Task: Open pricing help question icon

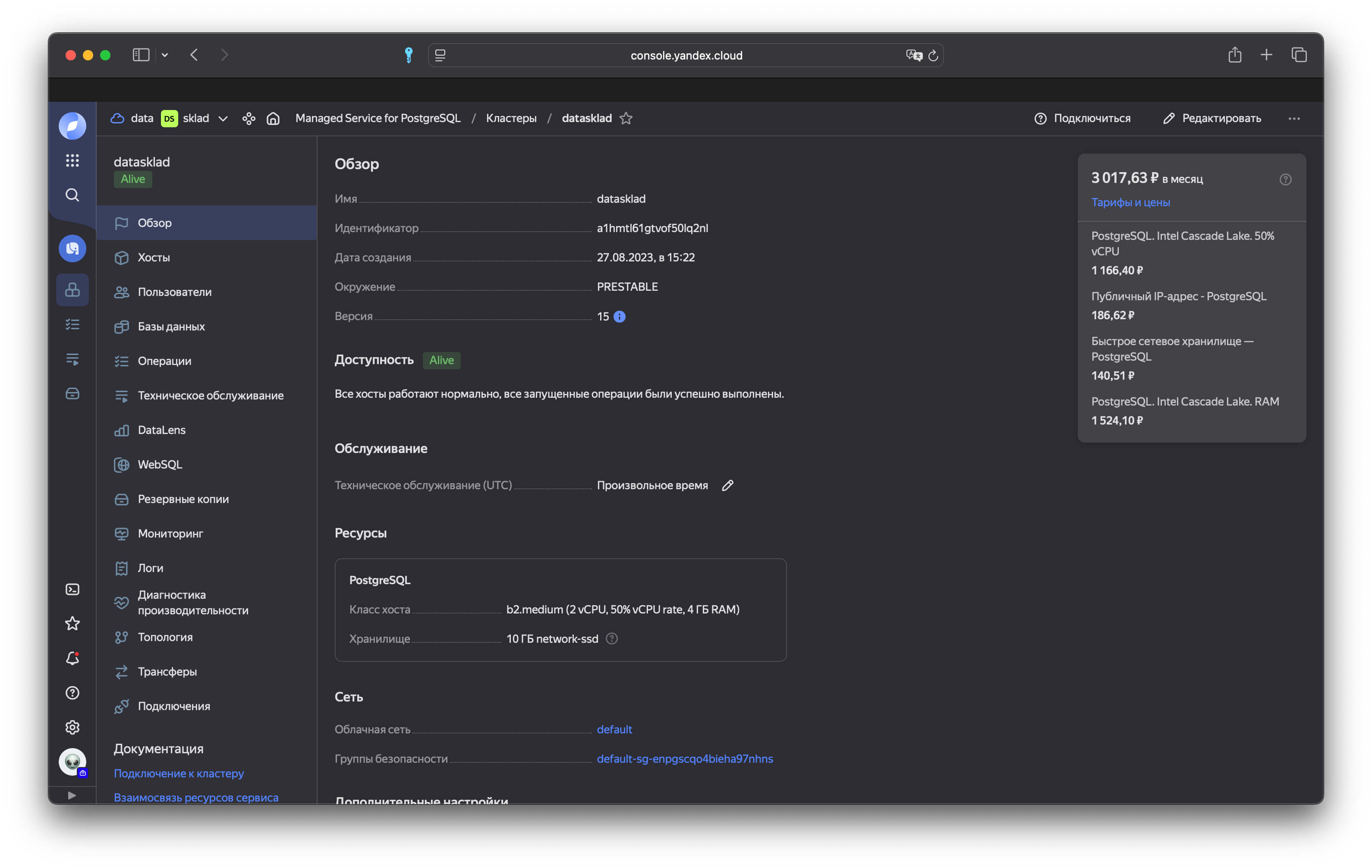Action: (1285, 179)
